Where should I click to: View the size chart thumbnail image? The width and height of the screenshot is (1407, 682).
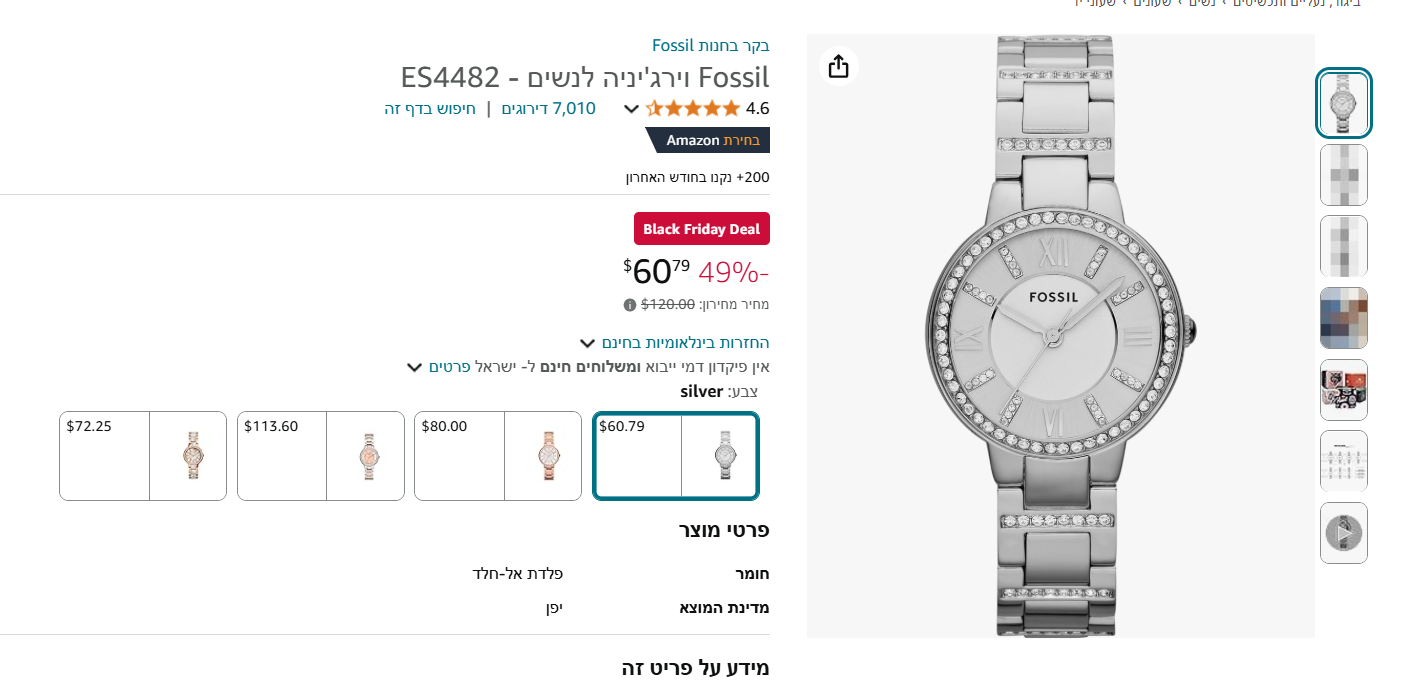pos(1343,461)
